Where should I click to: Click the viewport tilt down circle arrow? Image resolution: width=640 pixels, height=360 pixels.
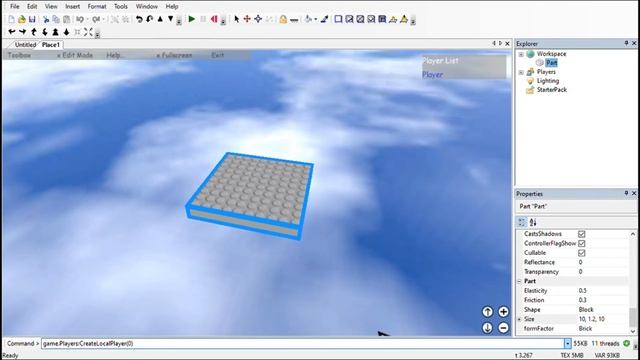click(487, 328)
